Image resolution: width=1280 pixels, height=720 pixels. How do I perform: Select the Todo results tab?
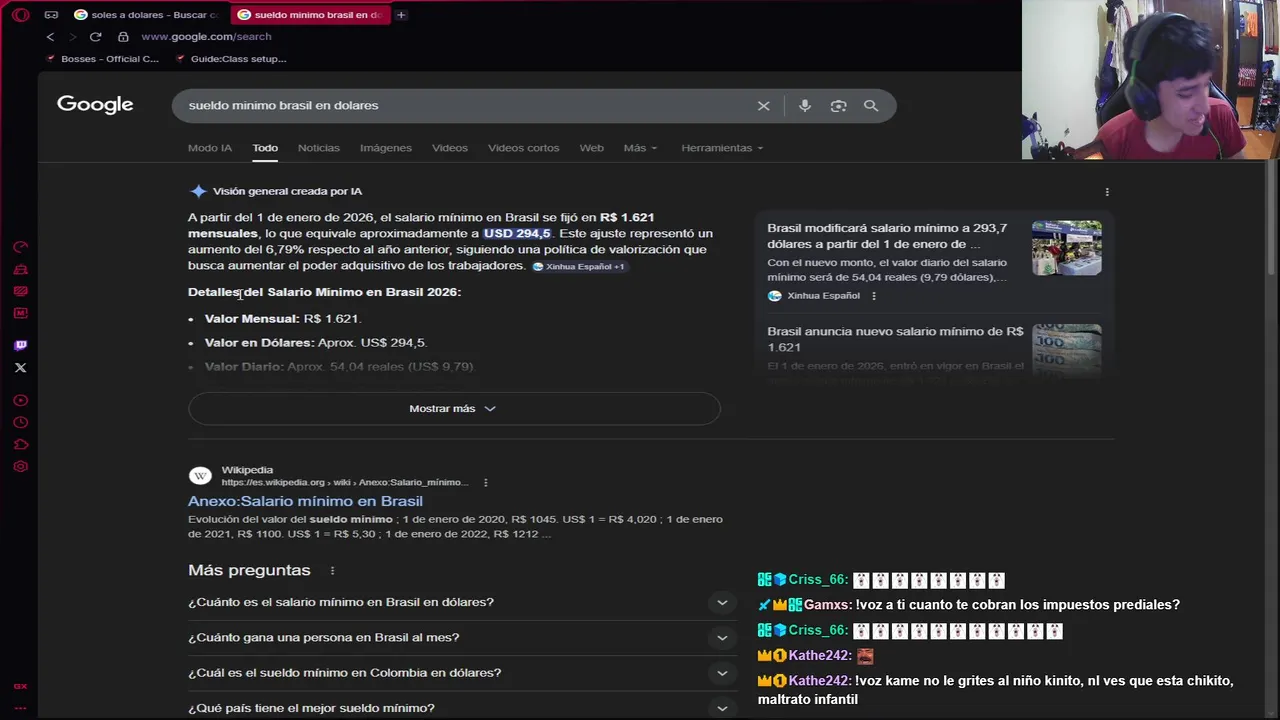(x=265, y=148)
